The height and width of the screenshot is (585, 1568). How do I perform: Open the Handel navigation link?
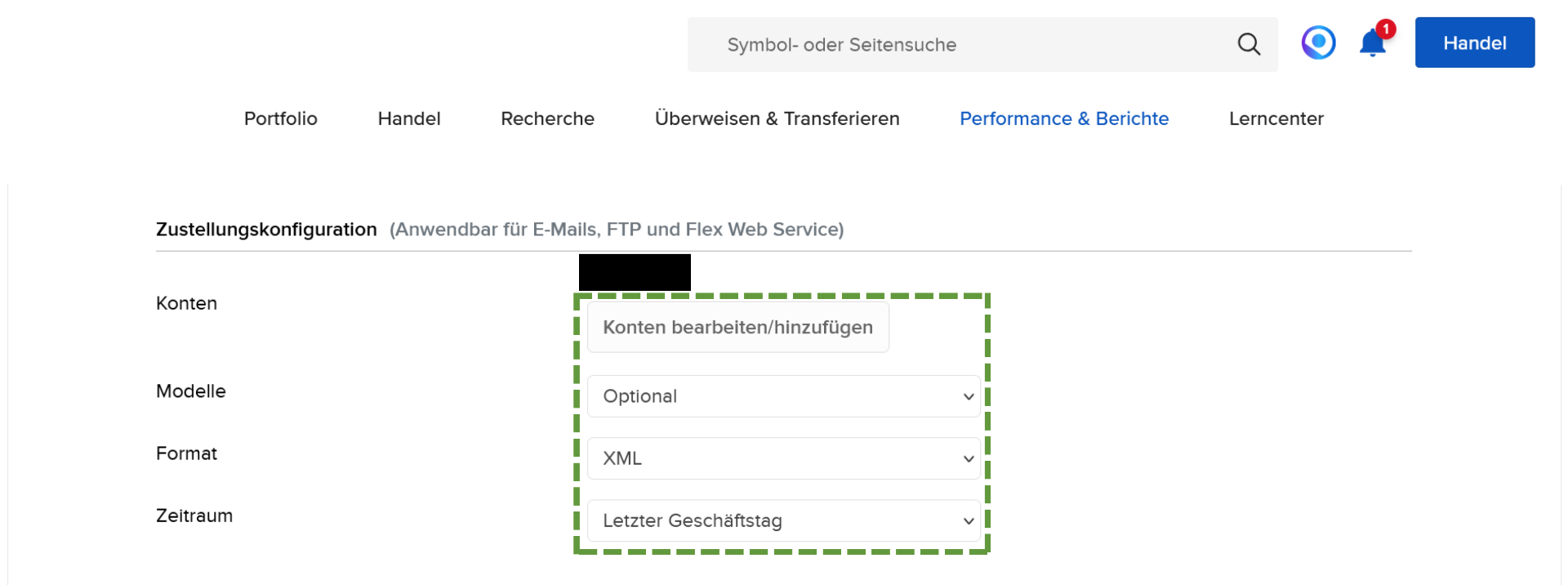408,118
